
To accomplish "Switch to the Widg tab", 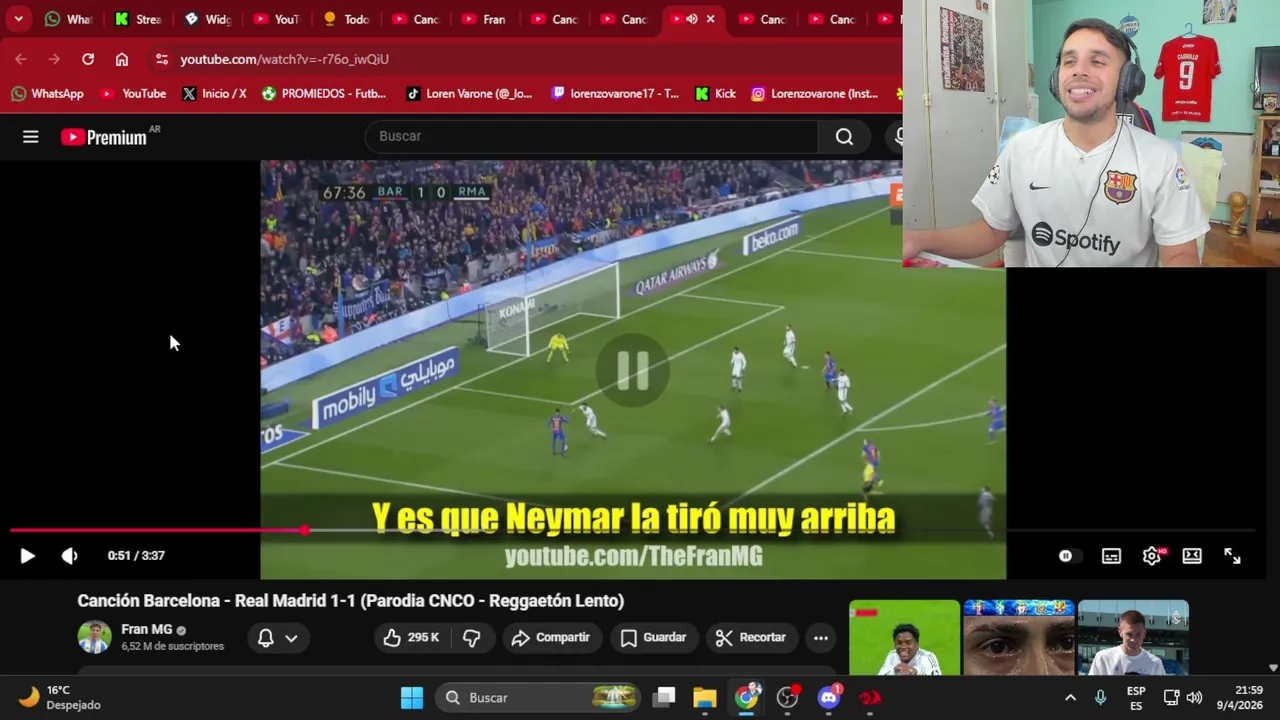I will [208, 19].
